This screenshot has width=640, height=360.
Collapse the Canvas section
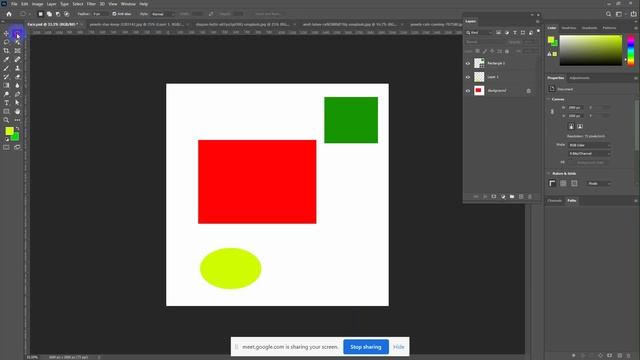tap(549, 99)
